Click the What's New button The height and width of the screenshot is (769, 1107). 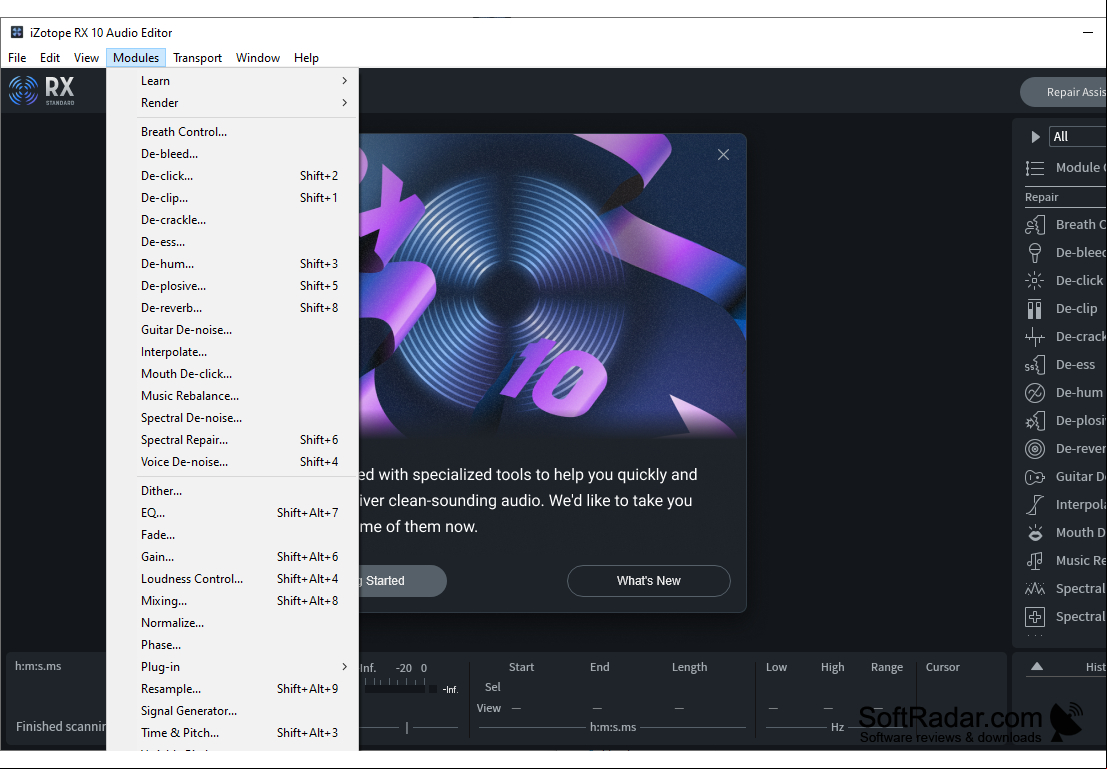point(648,580)
